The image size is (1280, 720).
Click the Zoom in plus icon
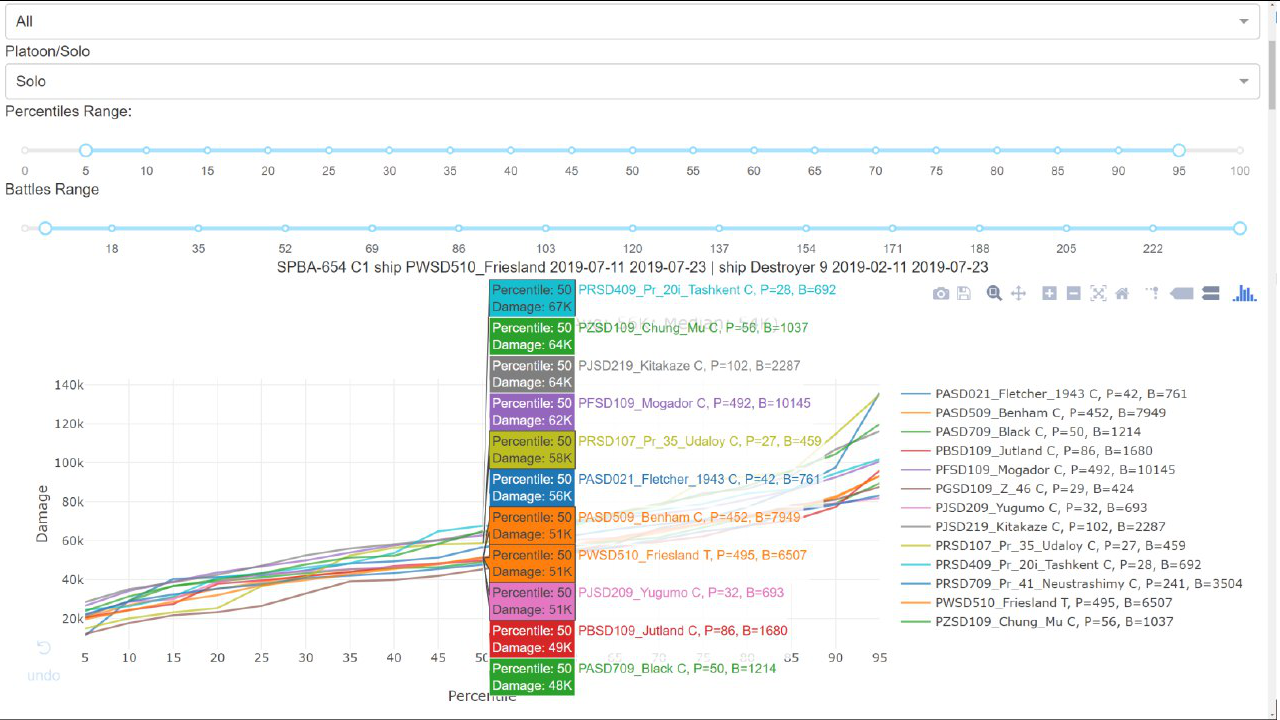click(x=1049, y=293)
